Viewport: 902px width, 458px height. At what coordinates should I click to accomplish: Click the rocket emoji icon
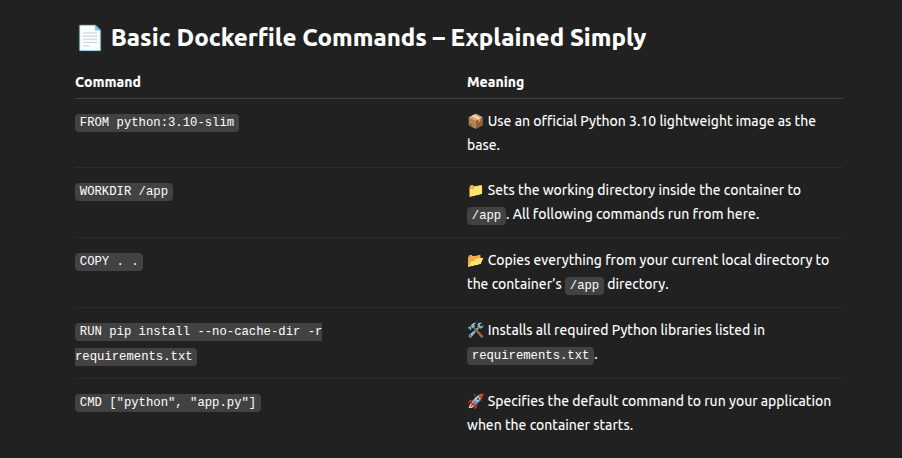point(475,401)
